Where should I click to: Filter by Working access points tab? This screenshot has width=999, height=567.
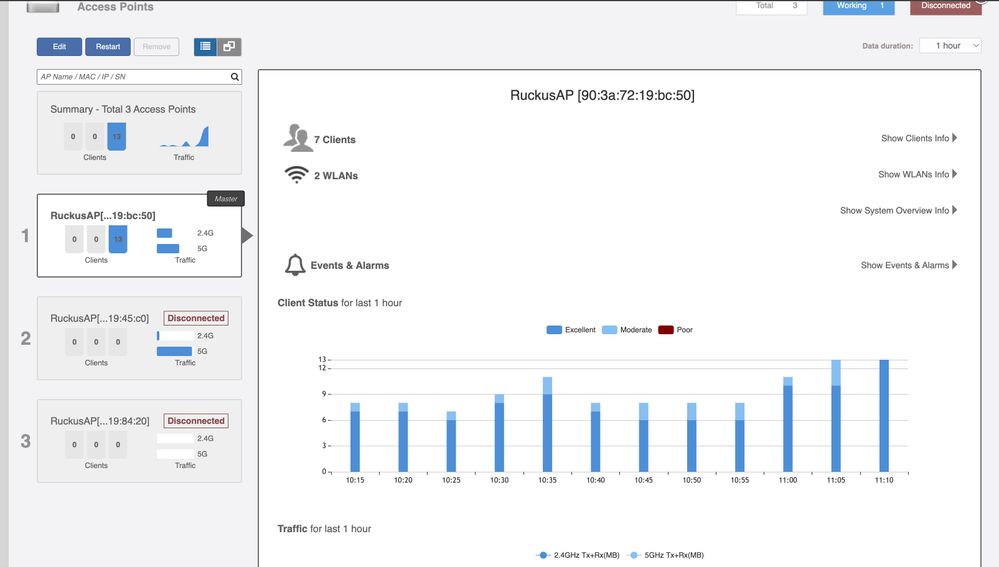click(858, 6)
